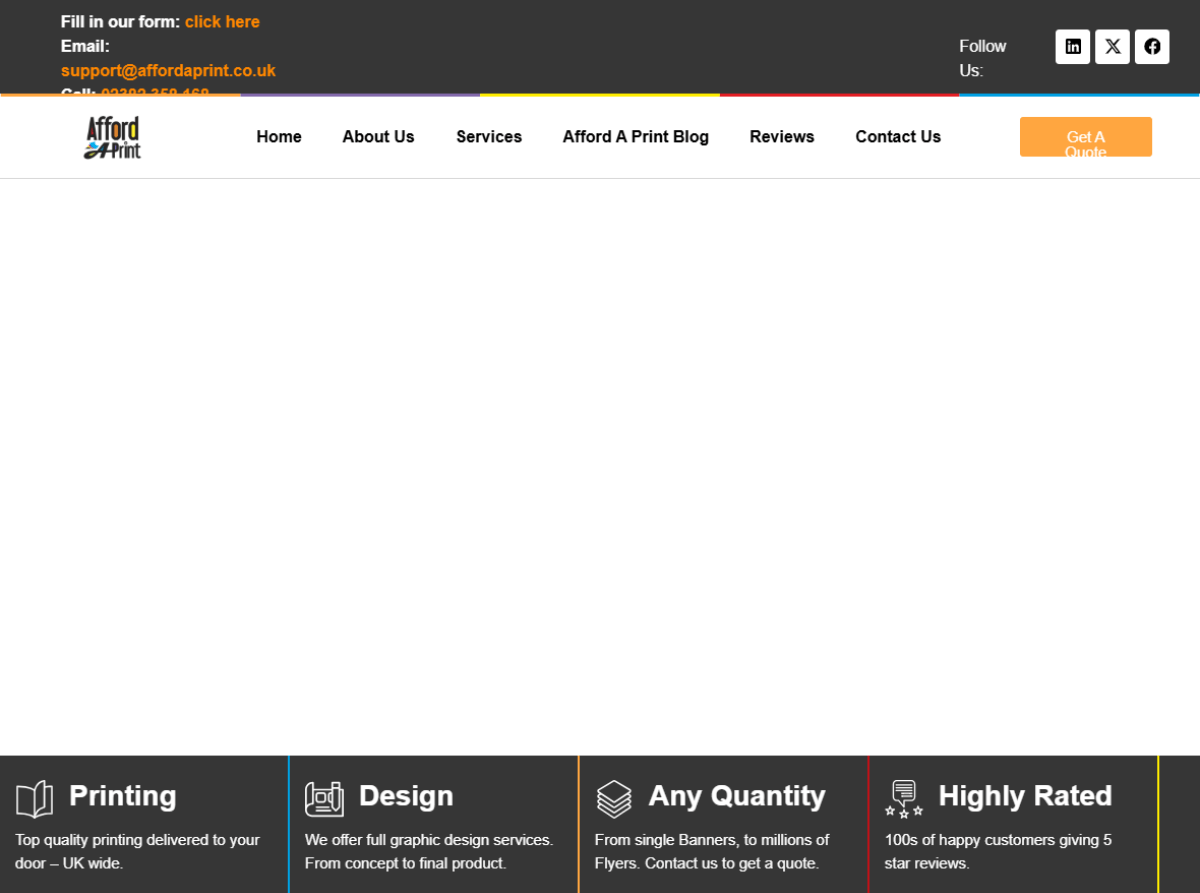
Task: Open the About Us page
Action: [378, 137]
